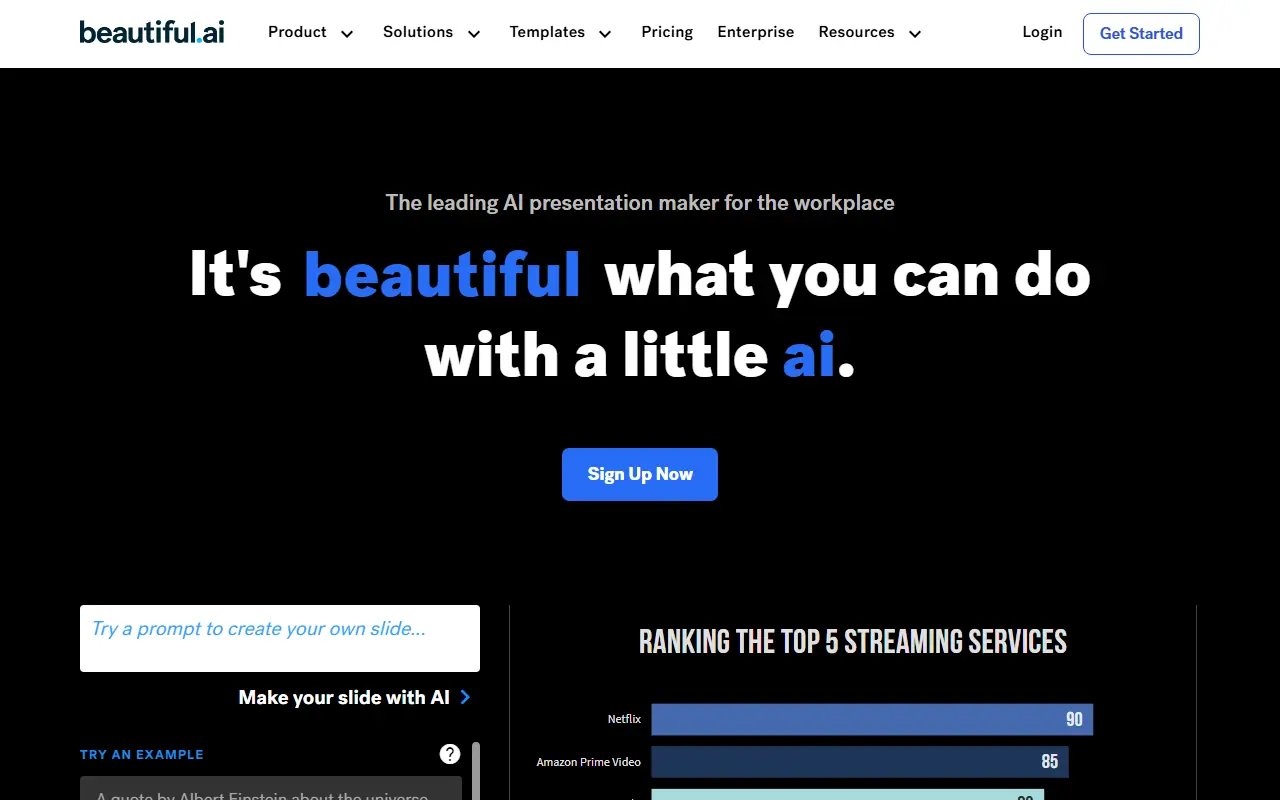Image resolution: width=1280 pixels, height=800 pixels.
Task: Open the Product menu item
Action: (x=297, y=32)
